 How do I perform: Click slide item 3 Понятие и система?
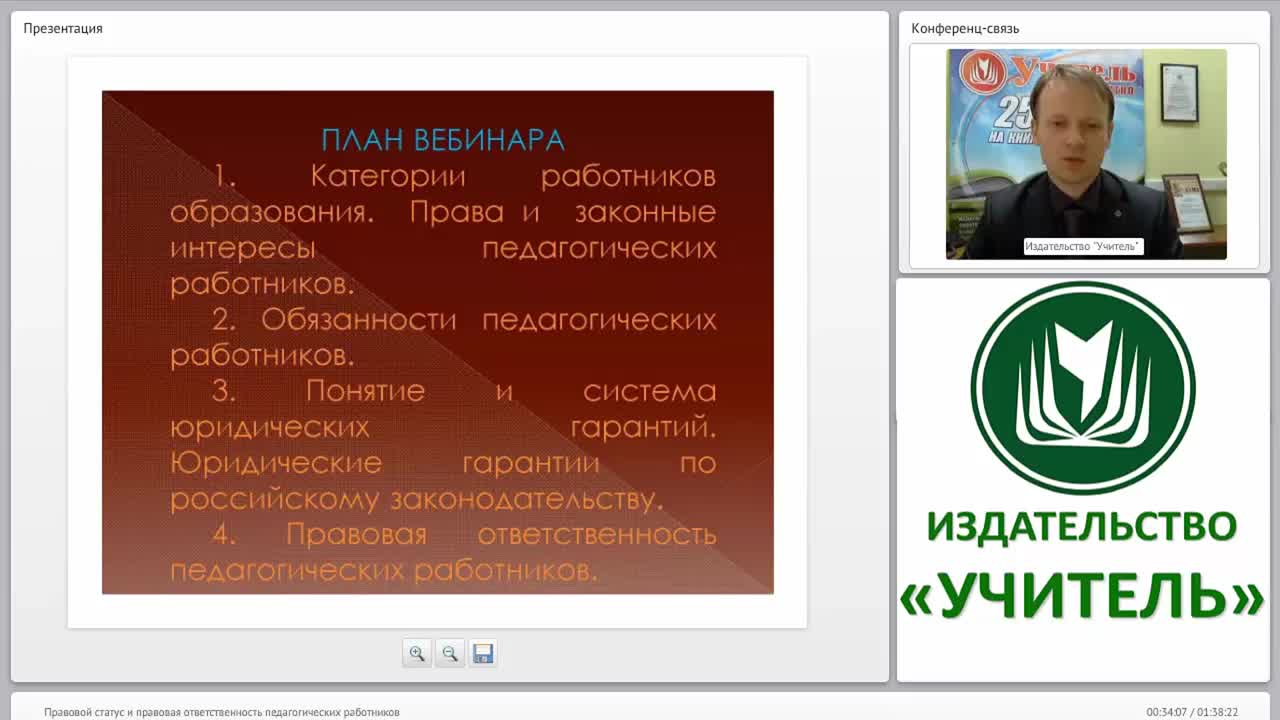[x=443, y=445]
